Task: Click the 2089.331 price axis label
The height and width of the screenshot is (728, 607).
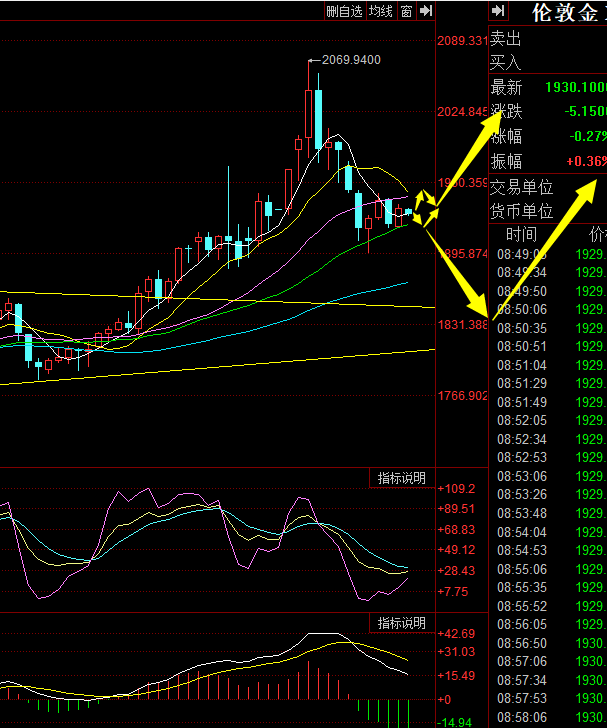Action: pos(463,41)
